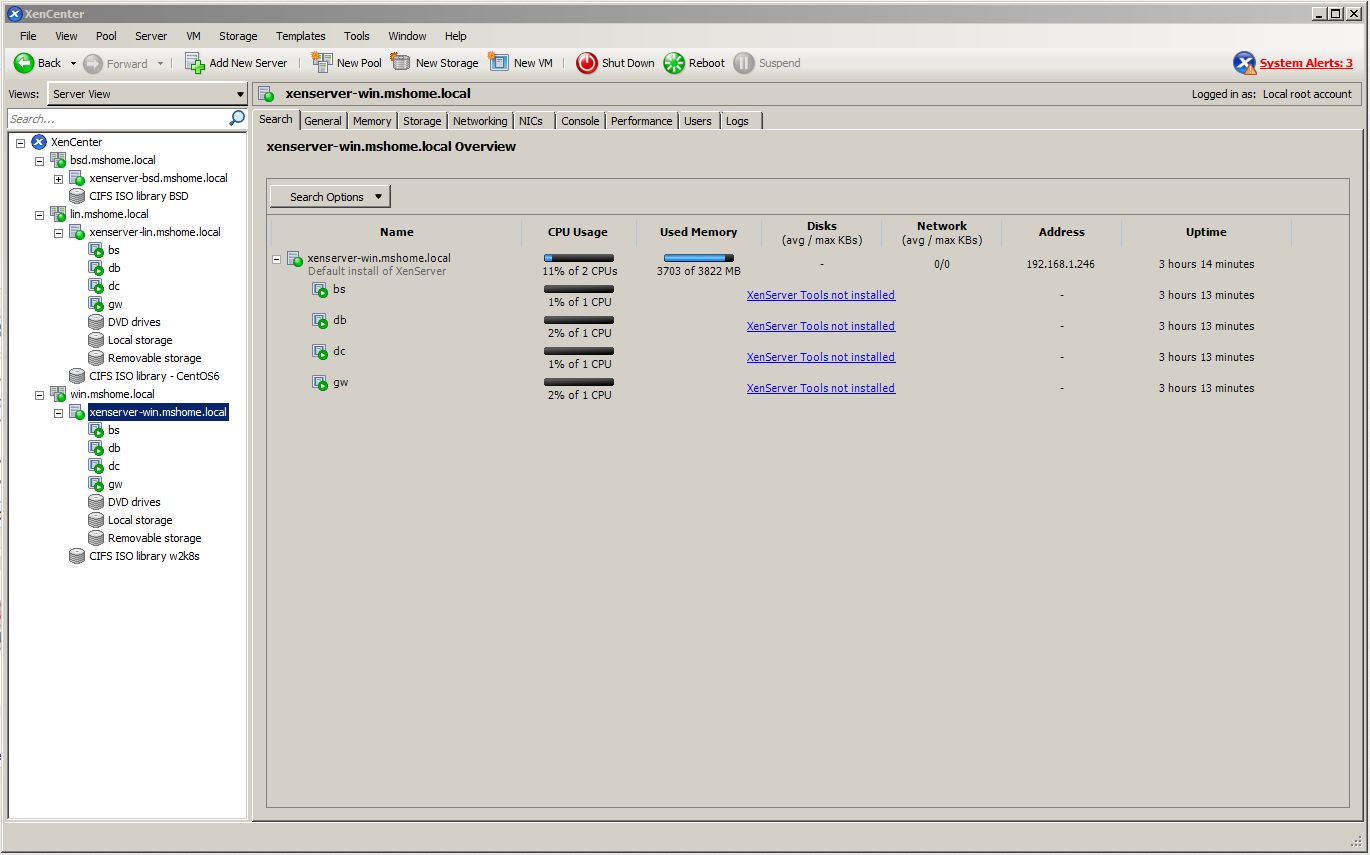Screen dimensions: 1370x855
Task: Open the Server View dropdown
Action: 240,94
